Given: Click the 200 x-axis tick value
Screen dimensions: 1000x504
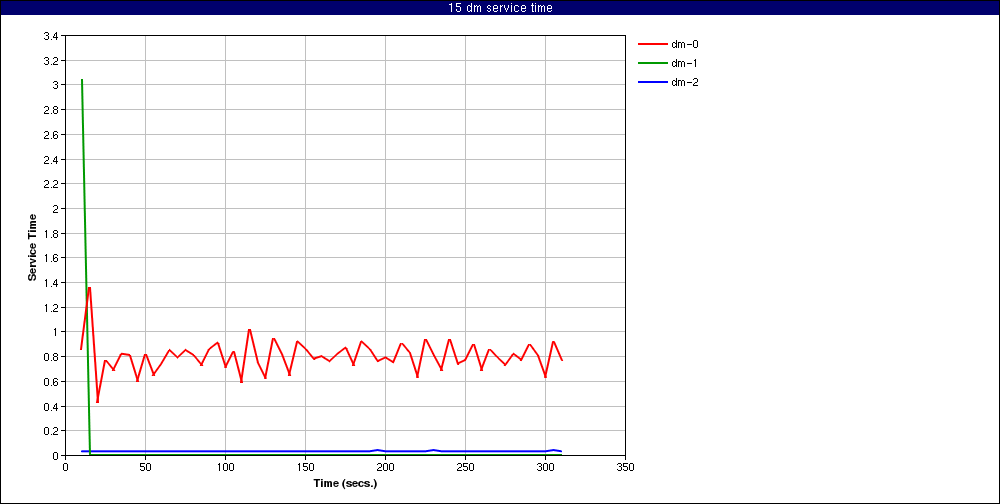Looking at the screenshot, I should (385, 467).
